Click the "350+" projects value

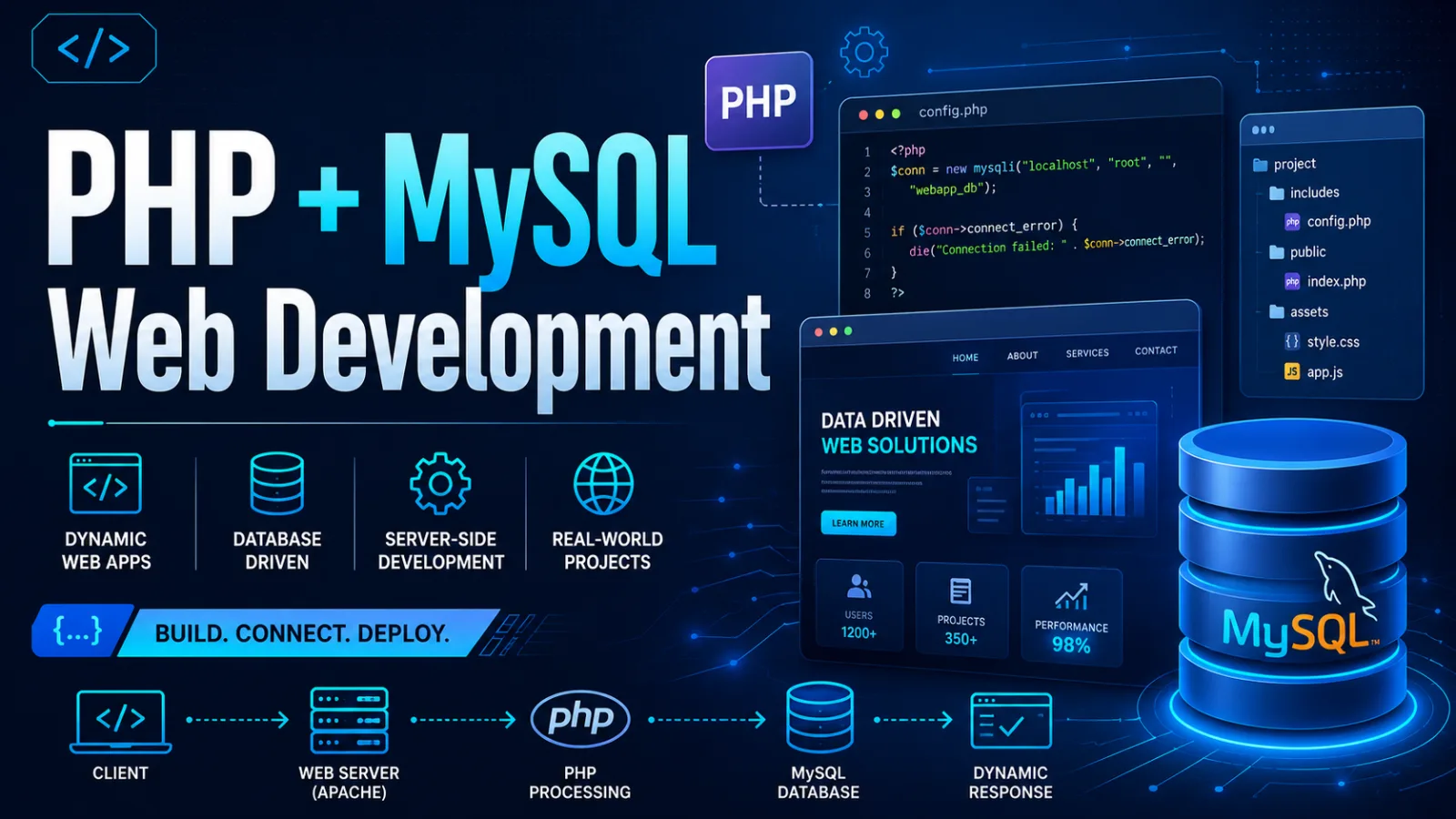pyautogui.click(x=961, y=639)
